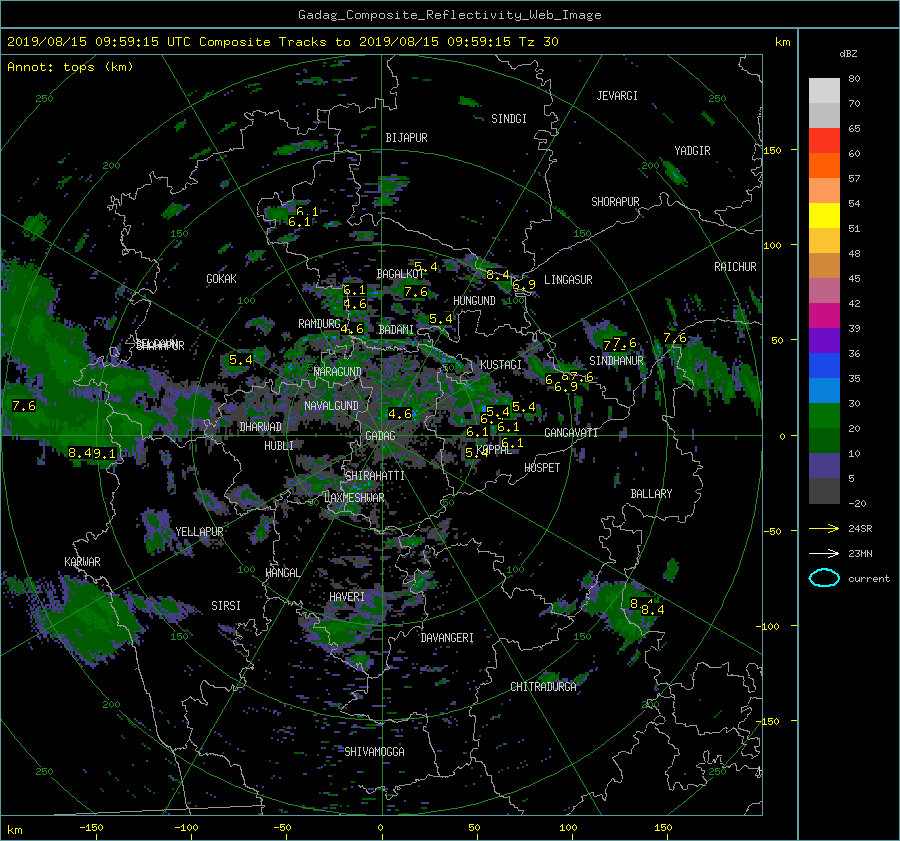
Task: Click the DHARWAD city label
Action: point(261,427)
